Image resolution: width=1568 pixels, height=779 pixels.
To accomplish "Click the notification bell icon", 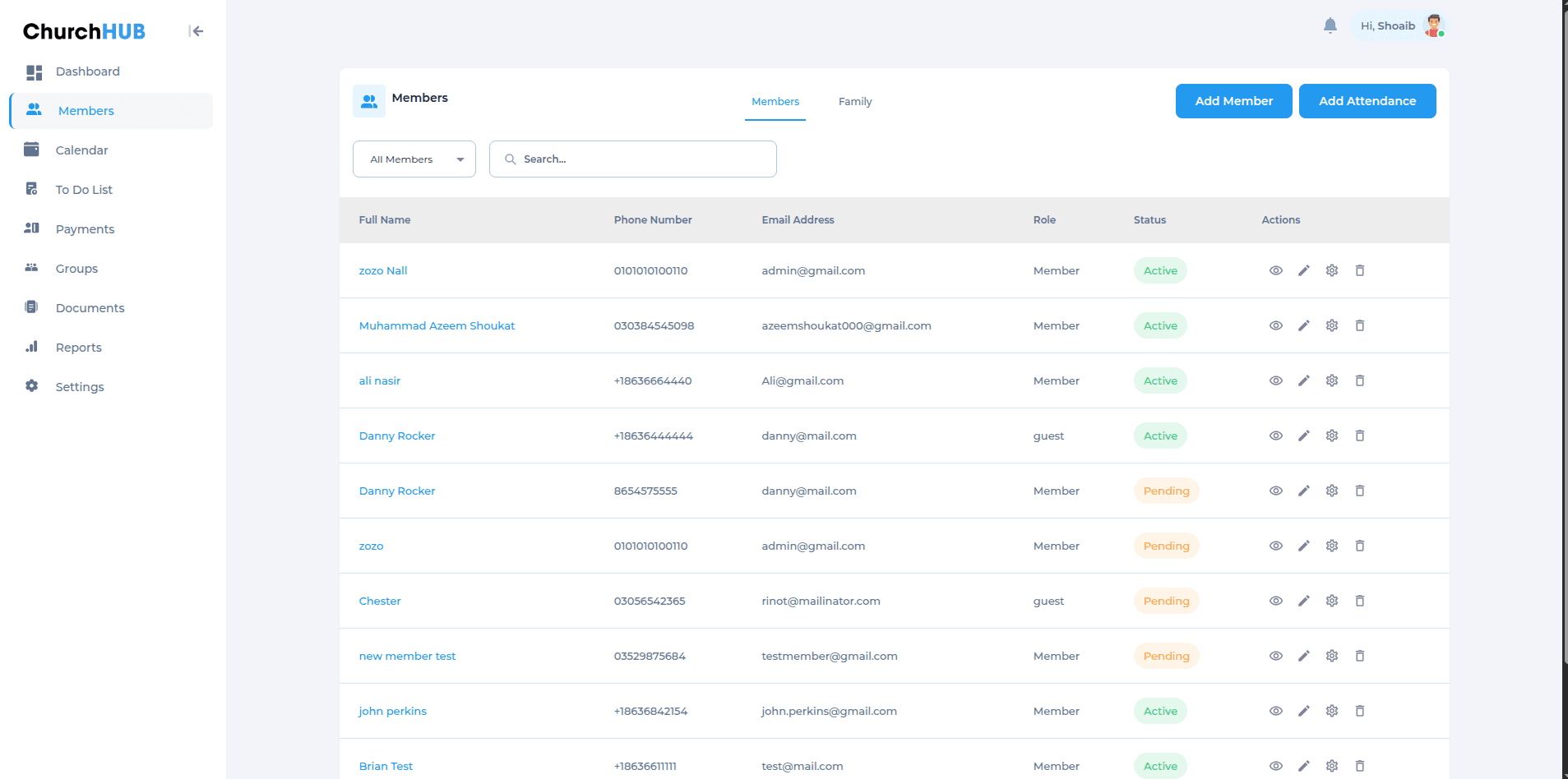I will [1330, 25].
